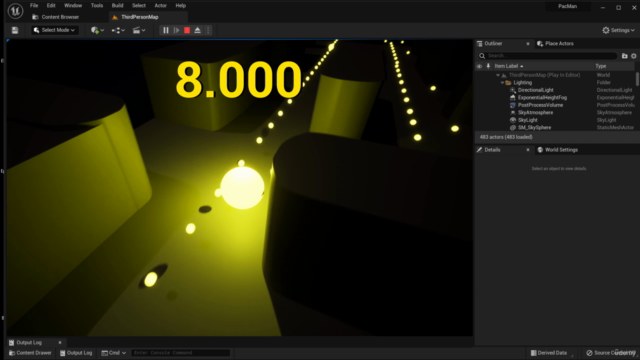Open the Build menu

[118, 6]
